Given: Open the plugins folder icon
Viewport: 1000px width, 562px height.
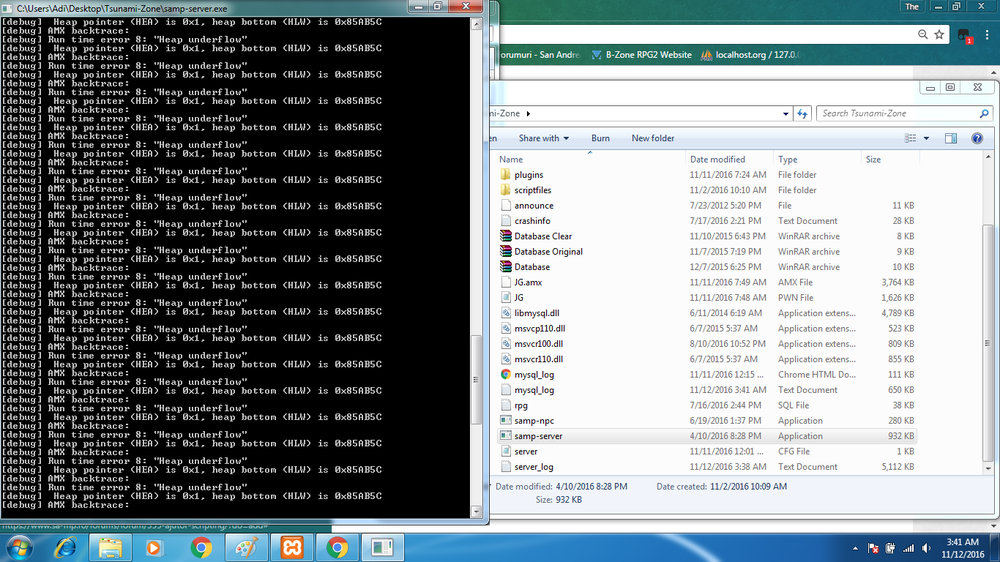Looking at the screenshot, I should 506,174.
